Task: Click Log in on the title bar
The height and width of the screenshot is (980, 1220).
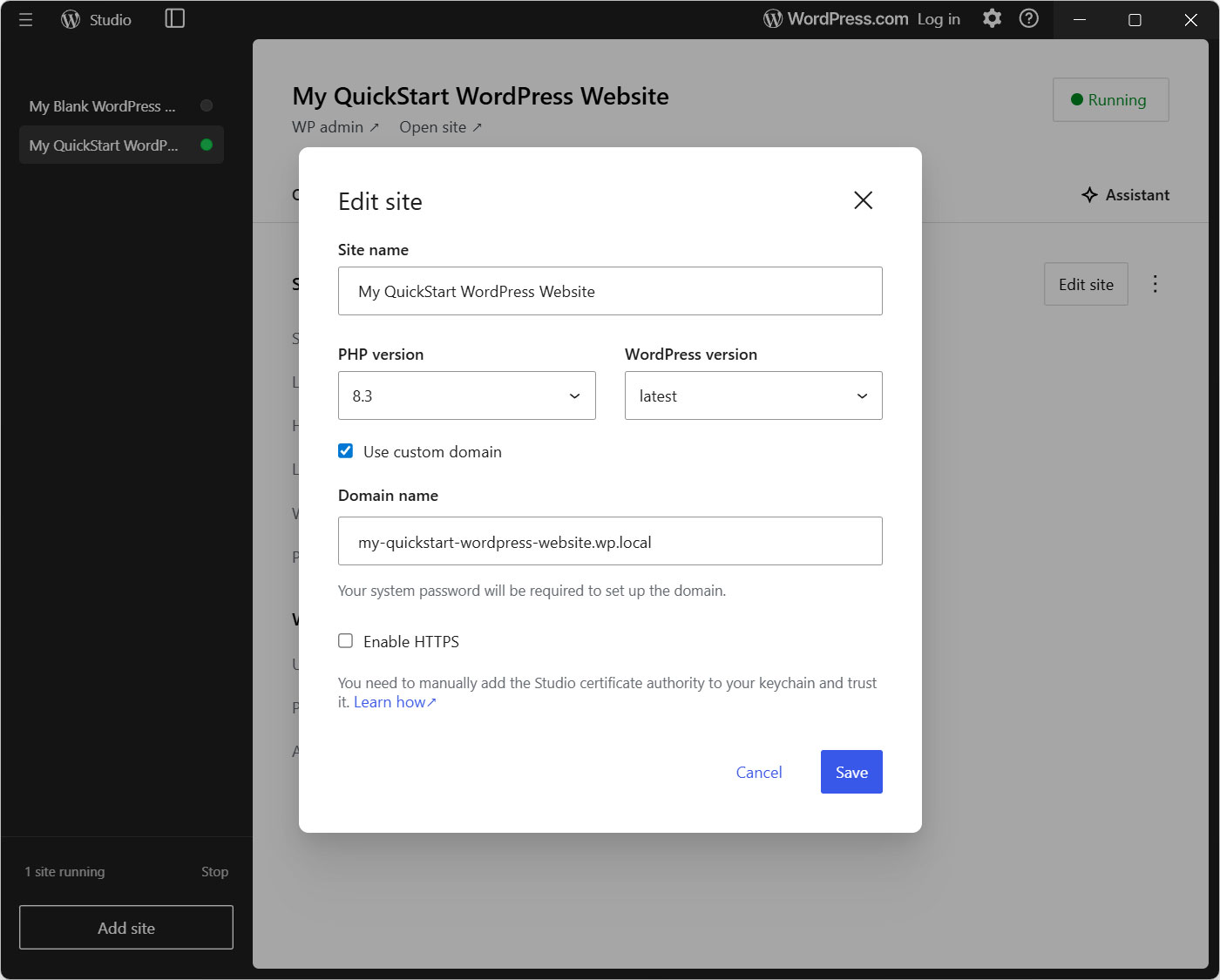Action: click(x=939, y=18)
